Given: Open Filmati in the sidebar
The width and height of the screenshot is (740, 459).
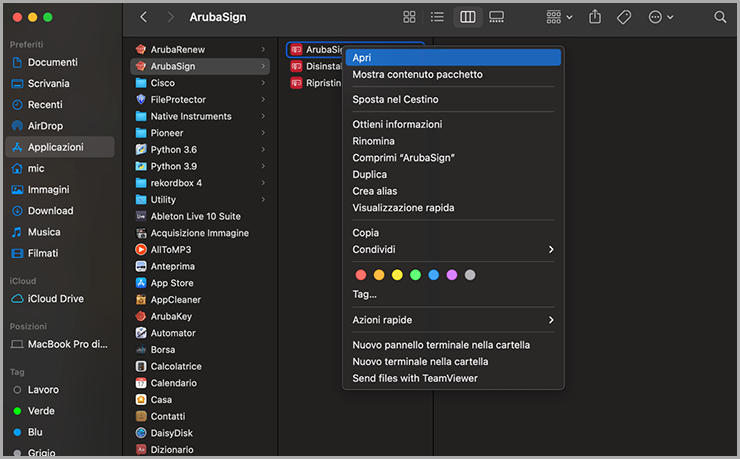Looking at the screenshot, I should [60, 253].
